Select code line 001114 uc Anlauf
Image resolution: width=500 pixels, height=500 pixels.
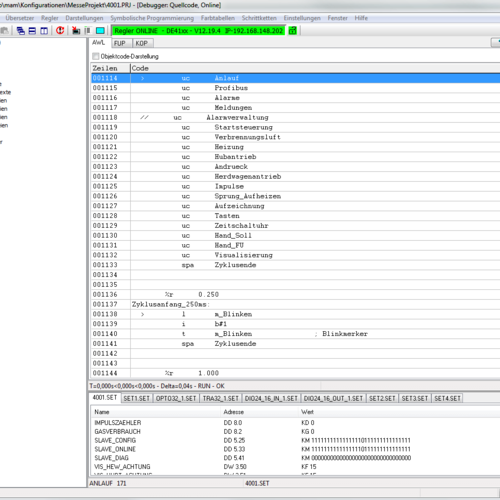coord(295,78)
